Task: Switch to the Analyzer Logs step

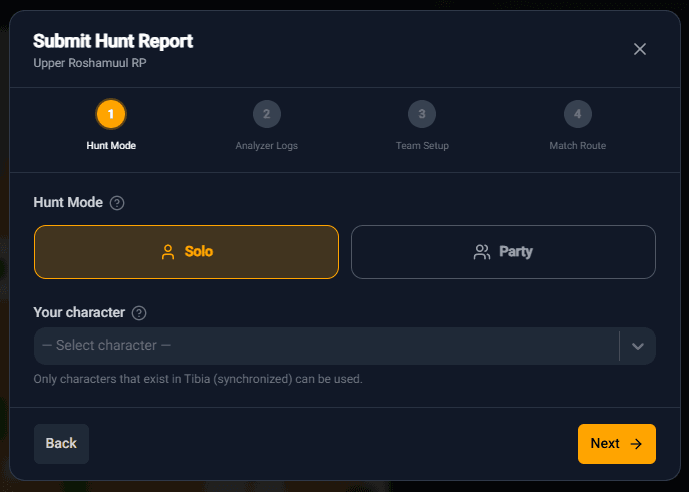Action: tap(266, 146)
